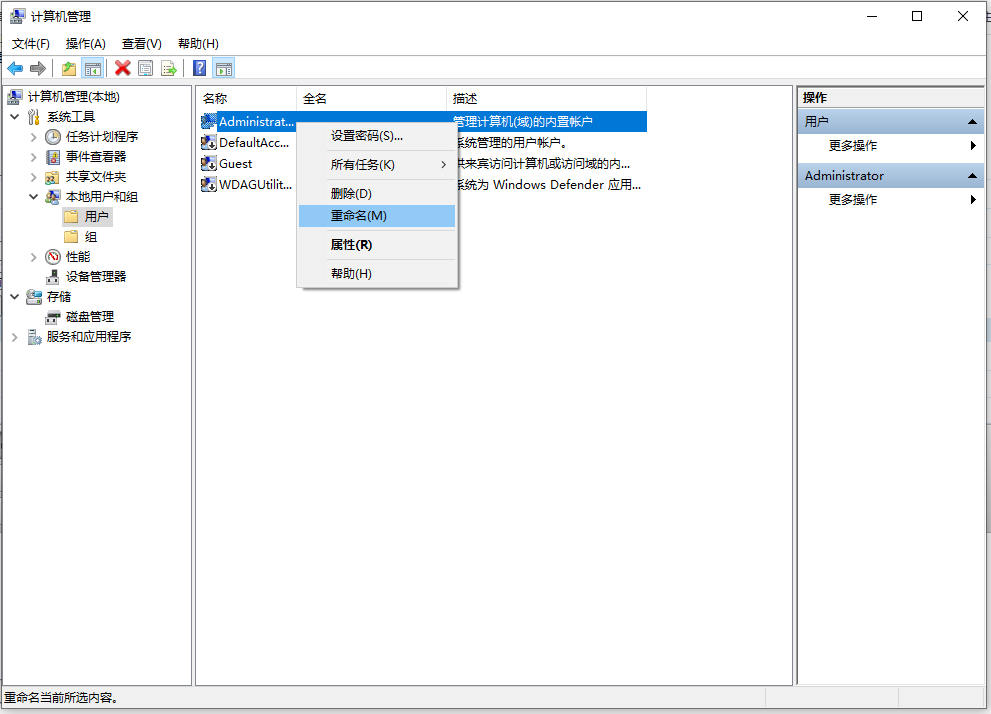Click the 系统管理的用户帐户 description
The image size is (991, 714).
pyautogui.click(x=511, y=143)
